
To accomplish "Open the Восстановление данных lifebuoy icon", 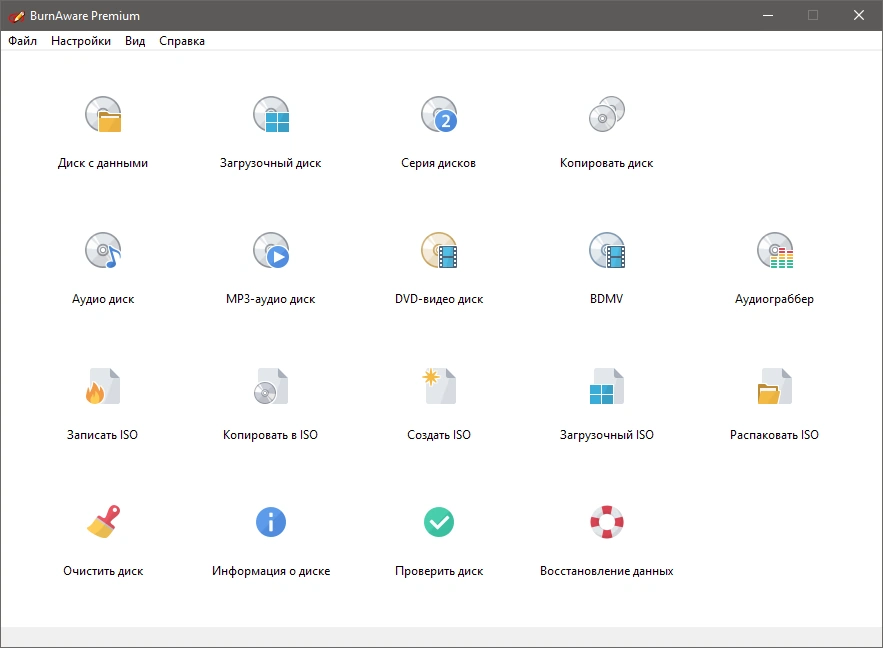I will [606, 522].
